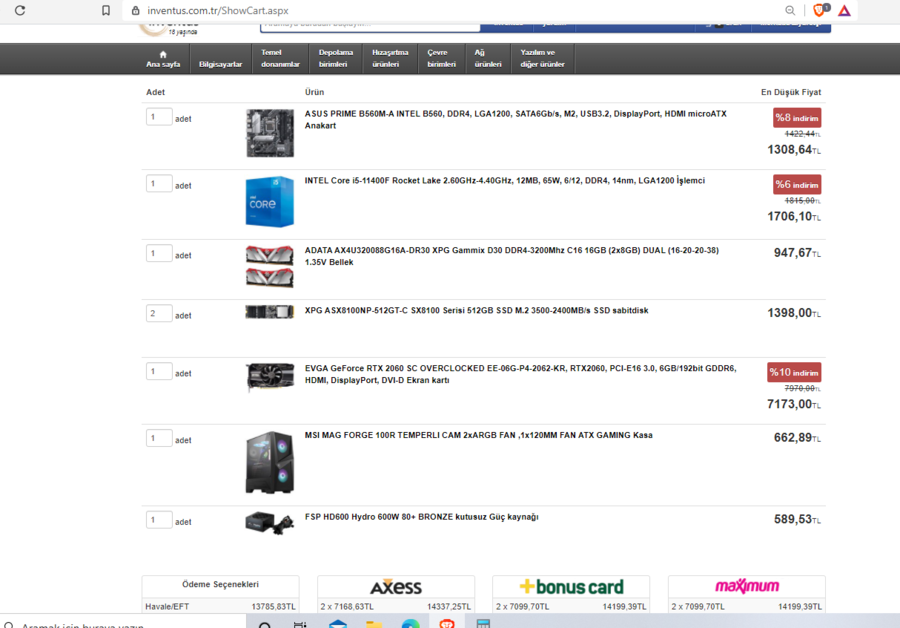The height and width of the screenshot is (628, 900).
Task: Click the %8 indirim discount badge
Action: pyautogui.click(x=797, y=118)
